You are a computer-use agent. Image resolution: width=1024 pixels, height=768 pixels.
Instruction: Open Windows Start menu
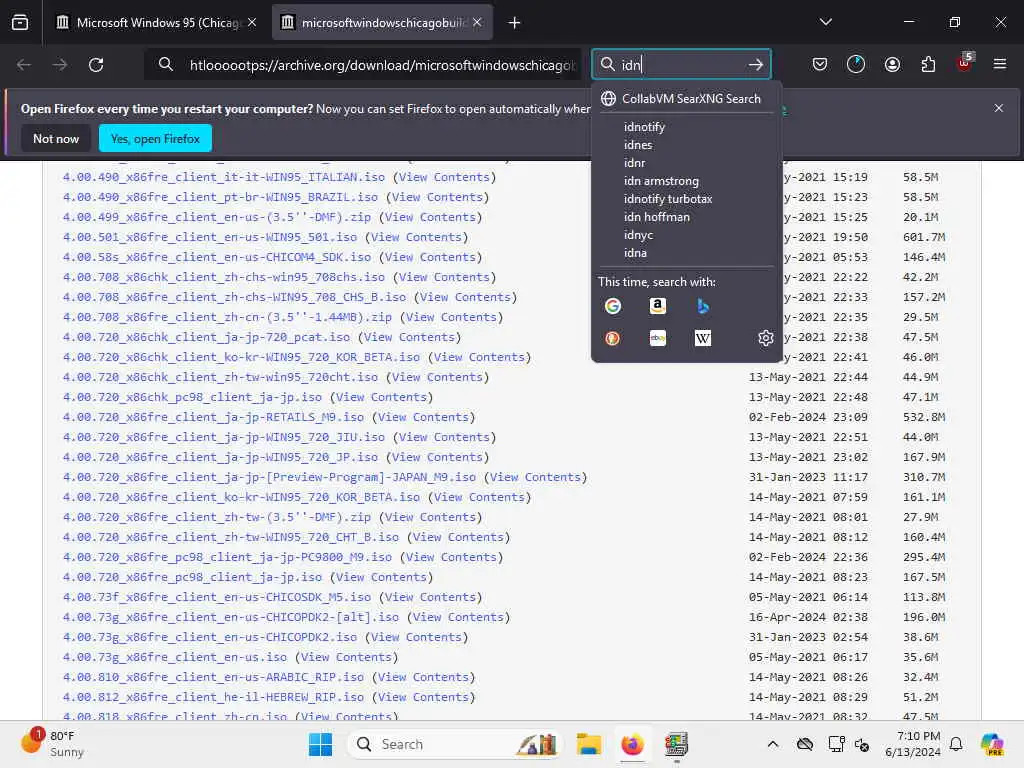320,744
